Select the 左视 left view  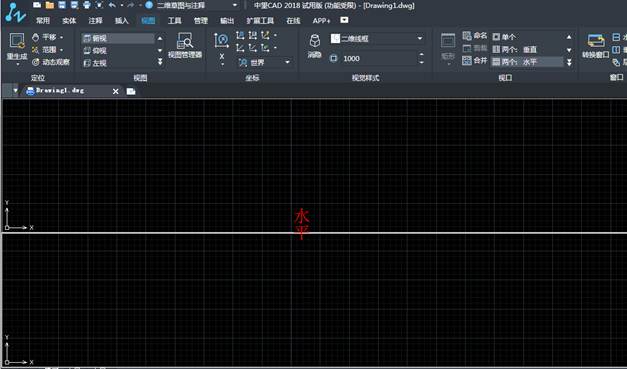coord(118,63)
